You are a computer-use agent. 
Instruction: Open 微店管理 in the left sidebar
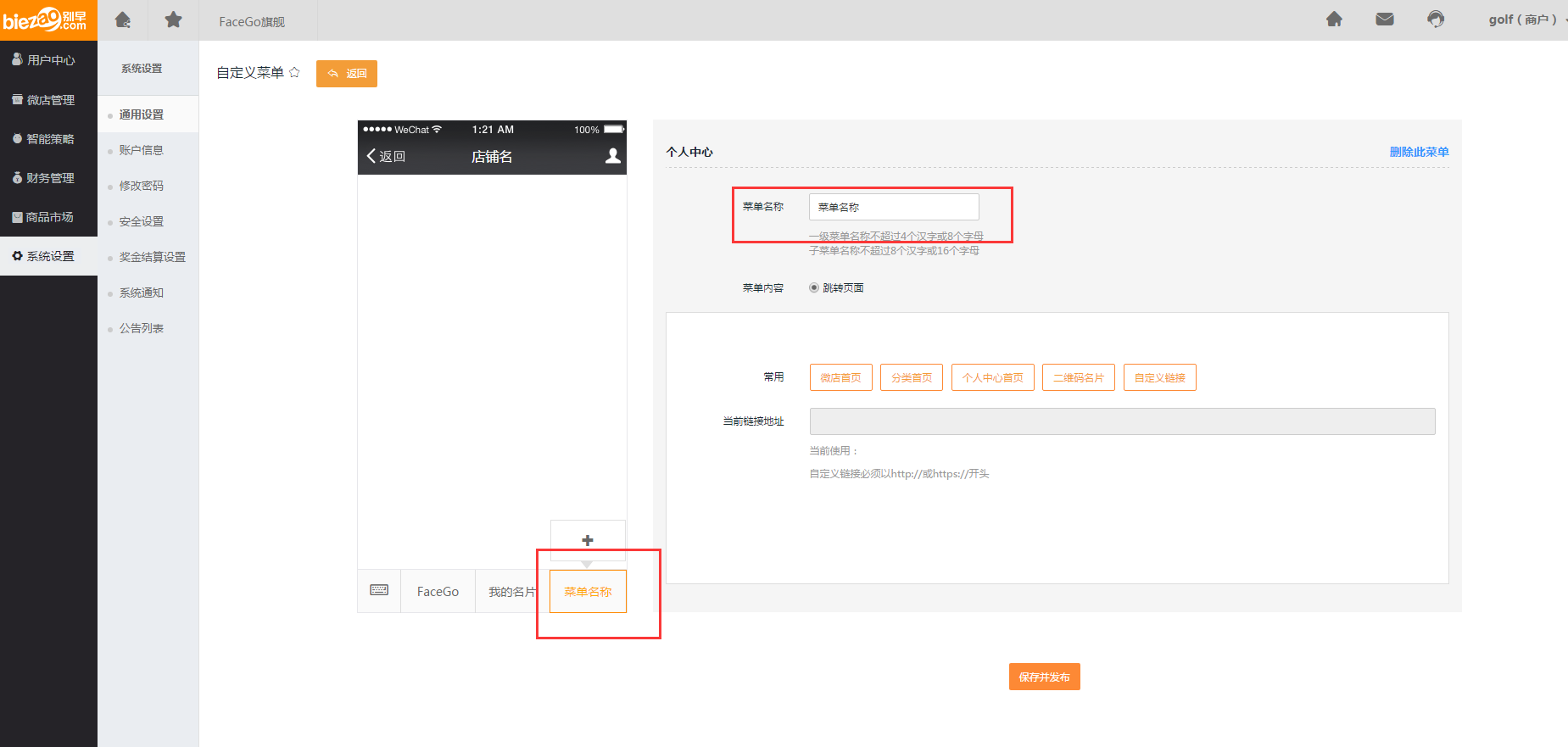pyautogui.click(x=49, y=100)
